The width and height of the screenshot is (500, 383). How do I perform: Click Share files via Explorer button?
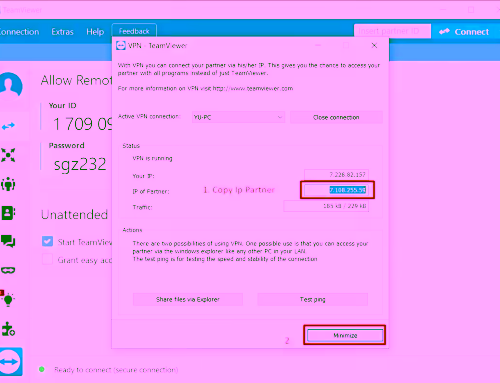click(188, 299)
